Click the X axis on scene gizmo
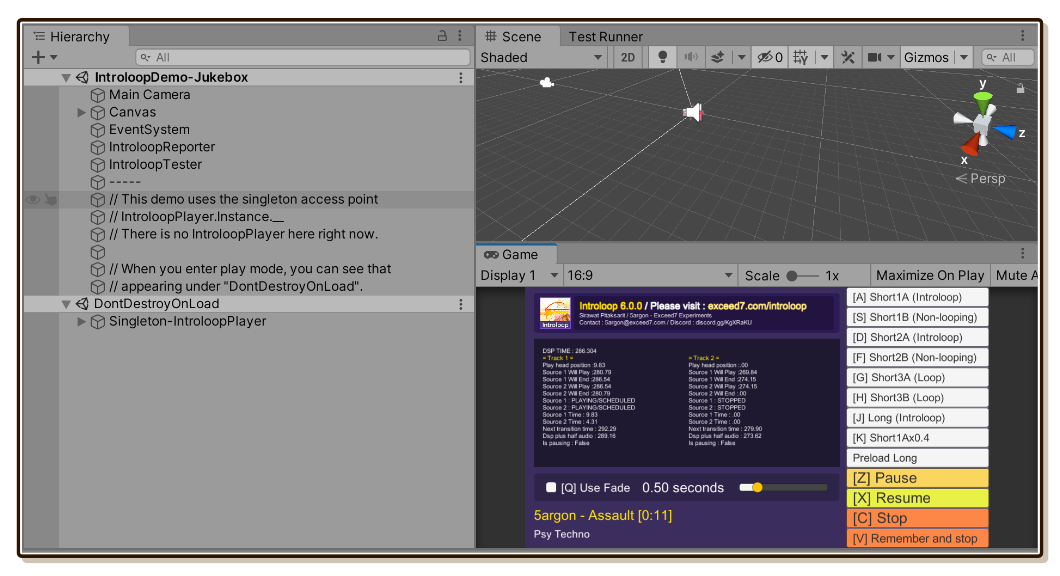The width and height of the screenshot is (1060, 576). [970, 145]
